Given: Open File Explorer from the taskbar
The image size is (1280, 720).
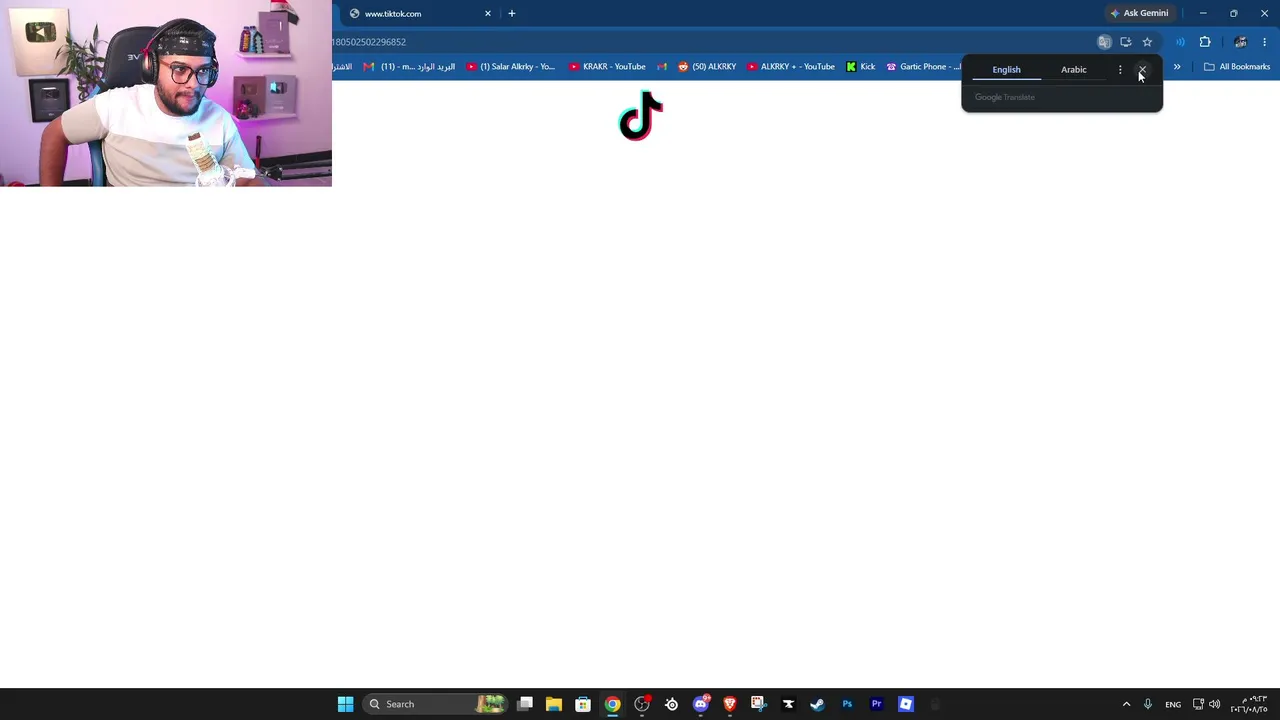Looking at the screenshot, I should (554, 704).
